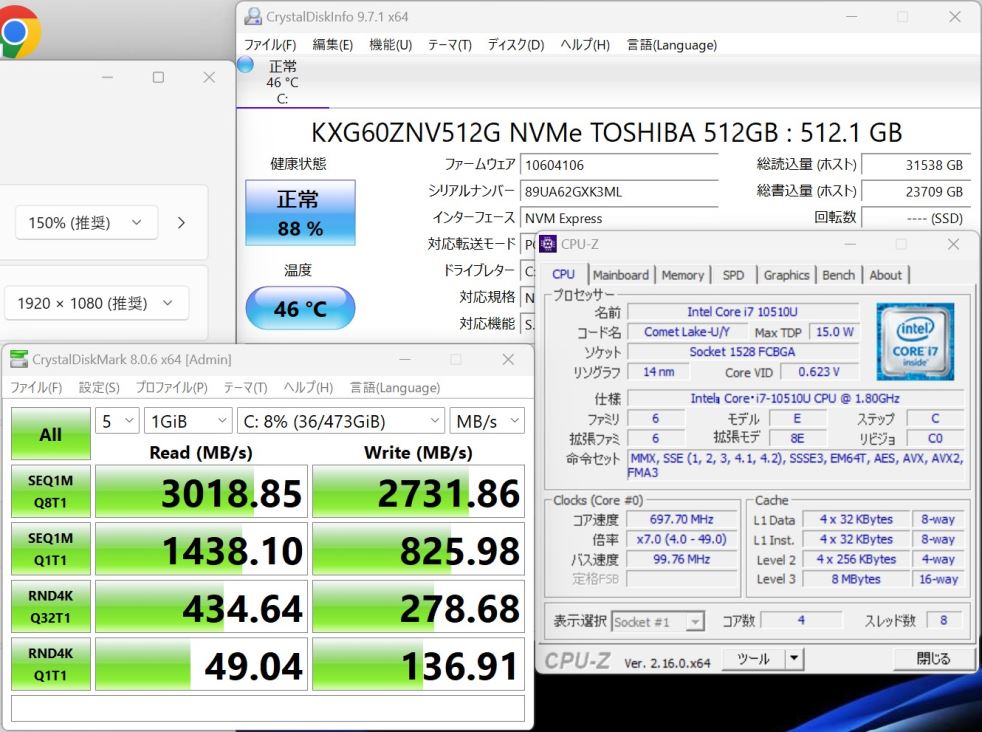This screenshot has width=982, height=732.
Task: Open the 150% (推奨) scale dropdown
Action: pyautogui.click(x=85, y=222)
